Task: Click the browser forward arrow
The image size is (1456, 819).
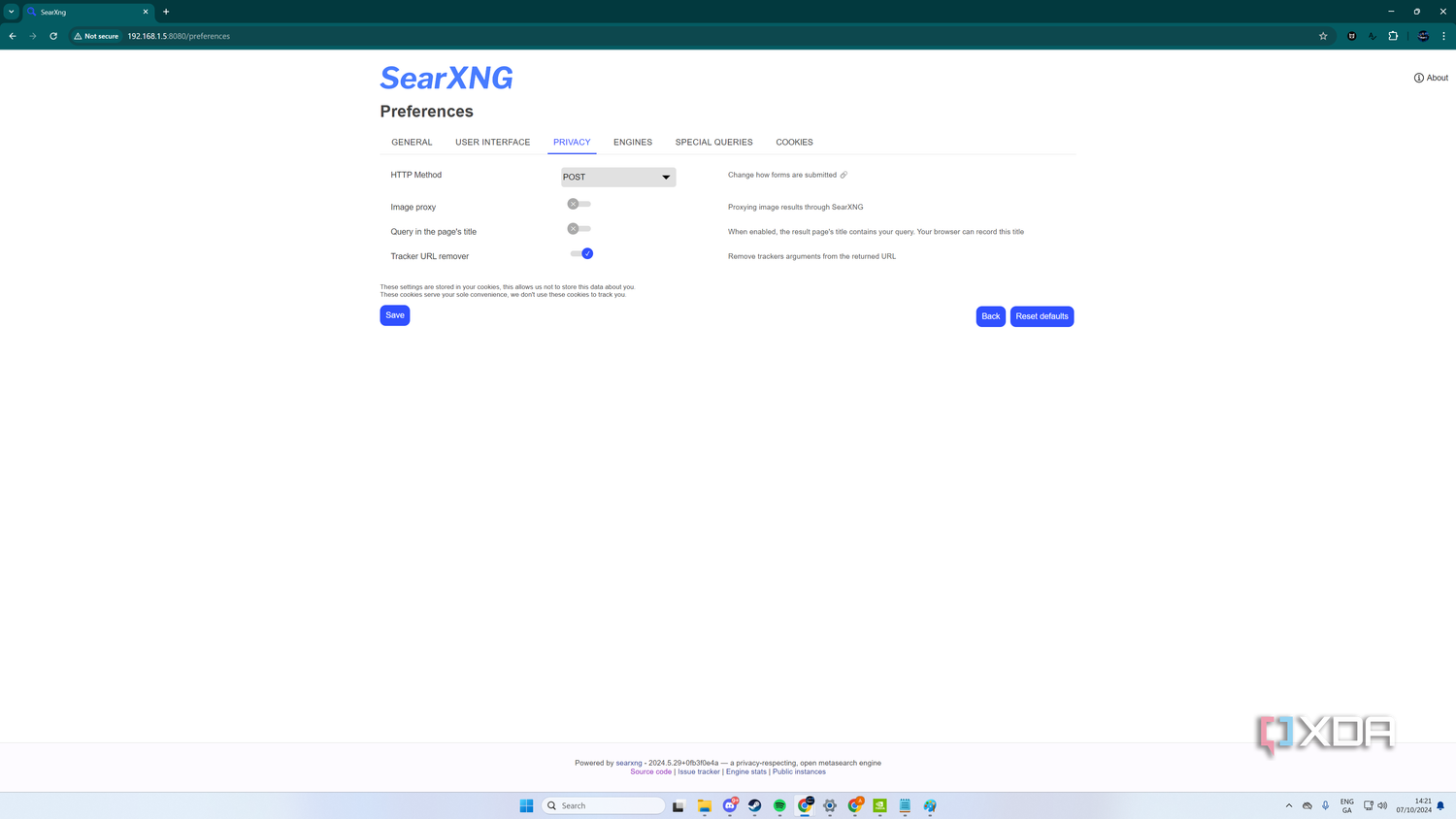Action: [33, 36]
